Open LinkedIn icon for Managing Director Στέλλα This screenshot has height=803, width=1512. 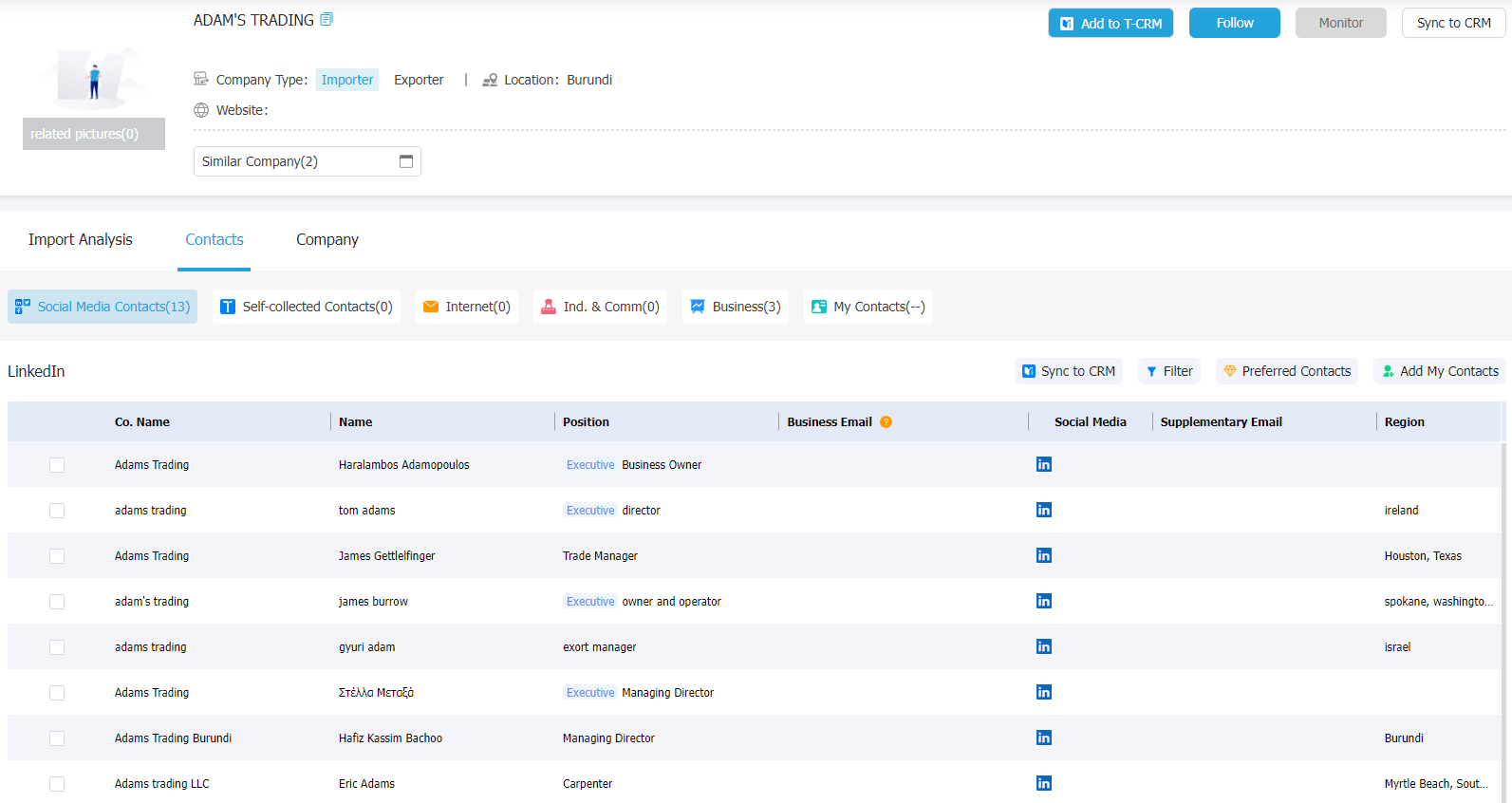(x=1044, y=692)
